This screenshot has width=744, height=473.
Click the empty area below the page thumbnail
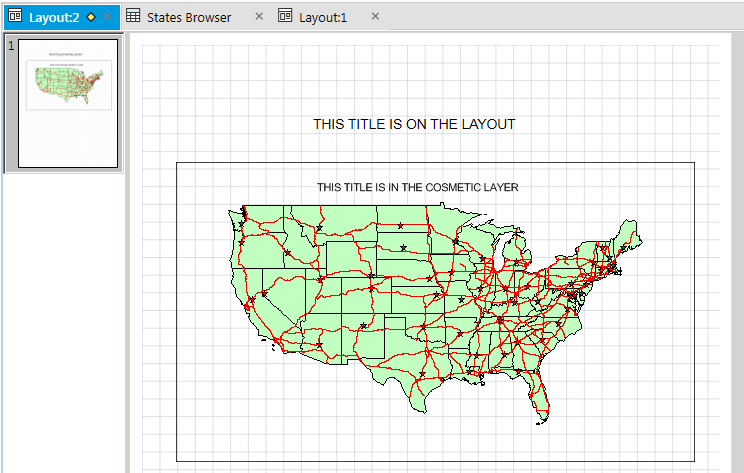coord(62,320)
